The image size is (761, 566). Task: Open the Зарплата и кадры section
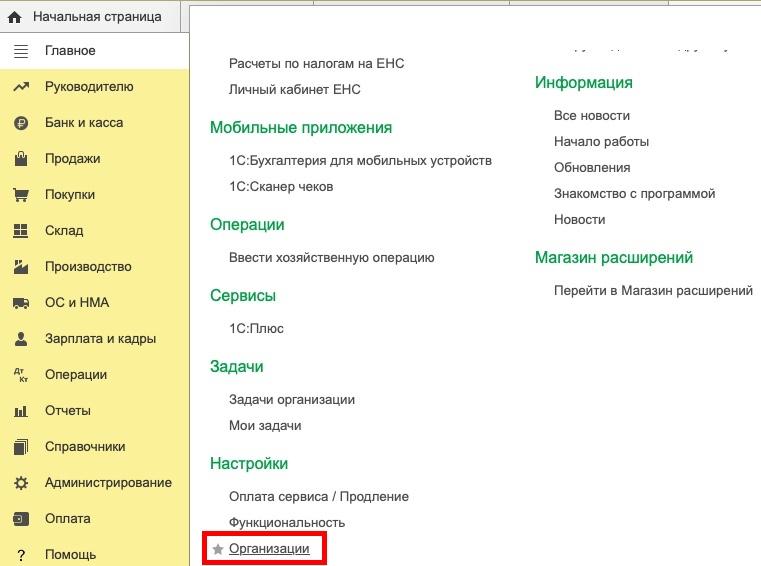point(100,339)
